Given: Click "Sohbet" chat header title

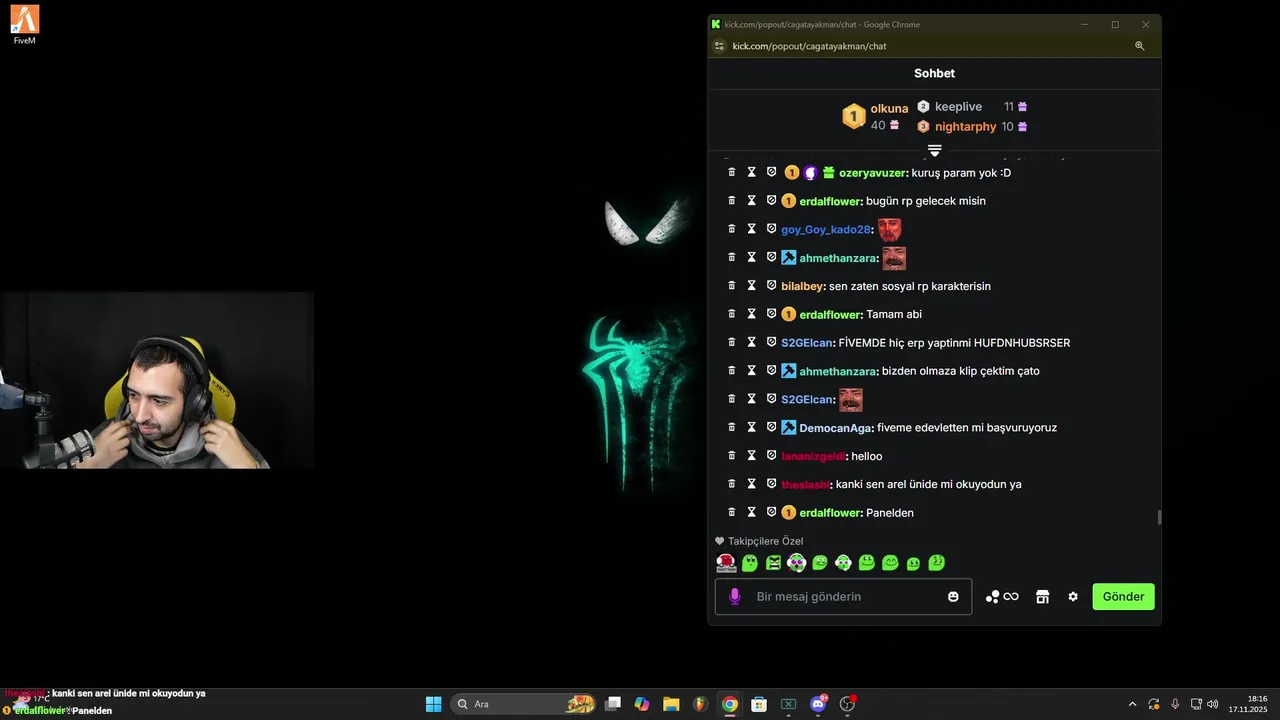Looking at the screenshot, I should 934,74.
